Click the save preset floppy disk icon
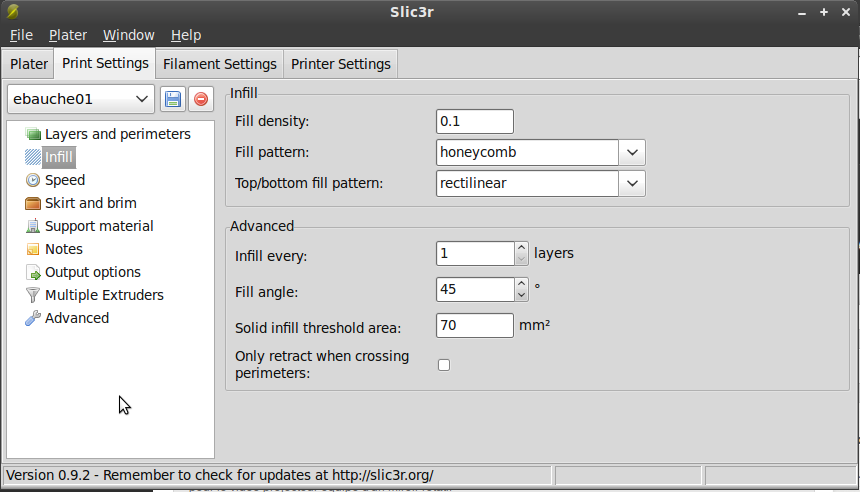 [172, 99]
